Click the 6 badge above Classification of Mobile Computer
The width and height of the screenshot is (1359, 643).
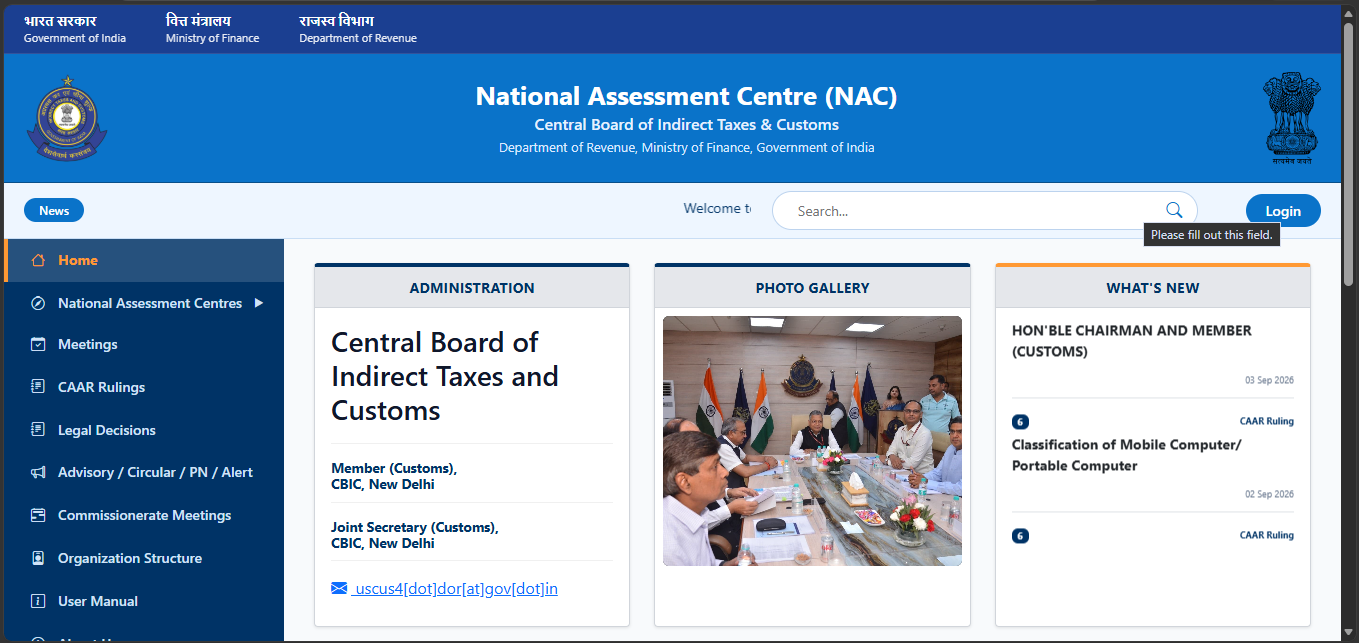coord(1020,422)
